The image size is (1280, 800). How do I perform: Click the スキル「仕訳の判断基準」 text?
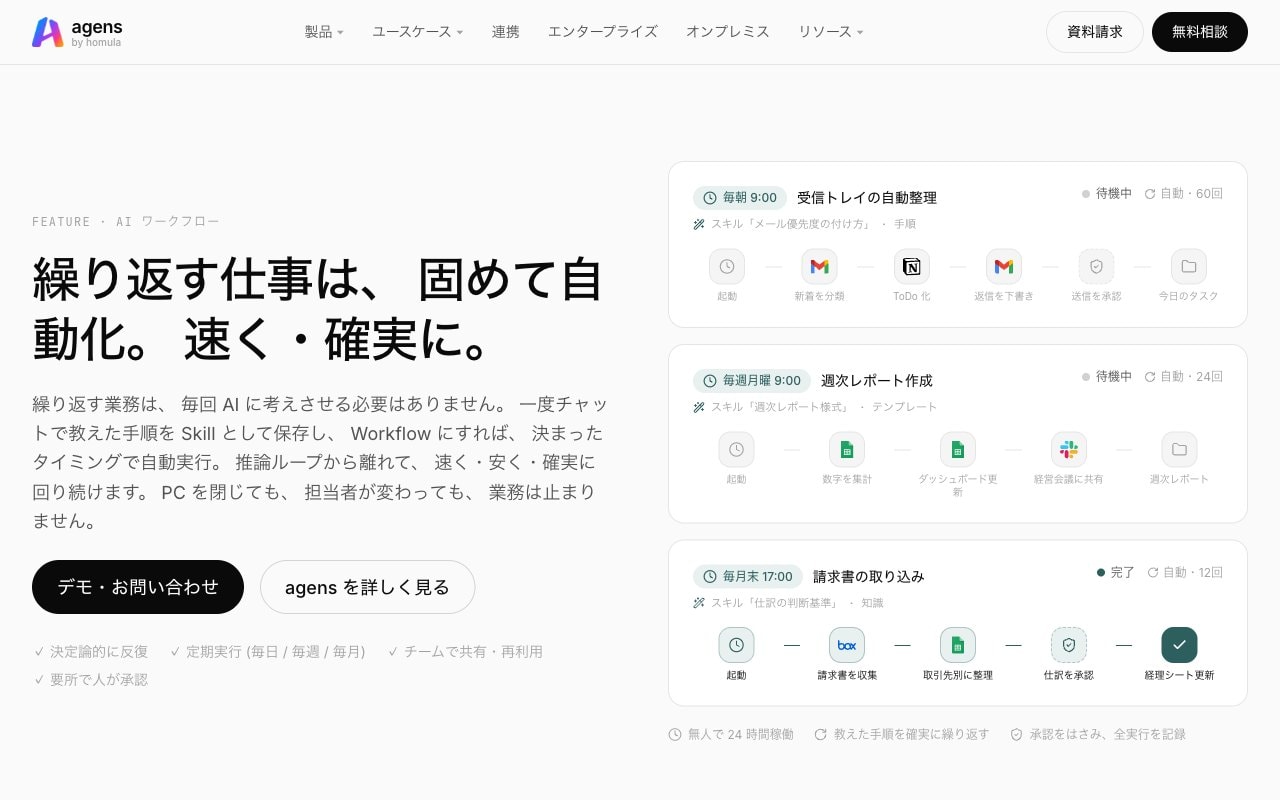pos(774,603)
